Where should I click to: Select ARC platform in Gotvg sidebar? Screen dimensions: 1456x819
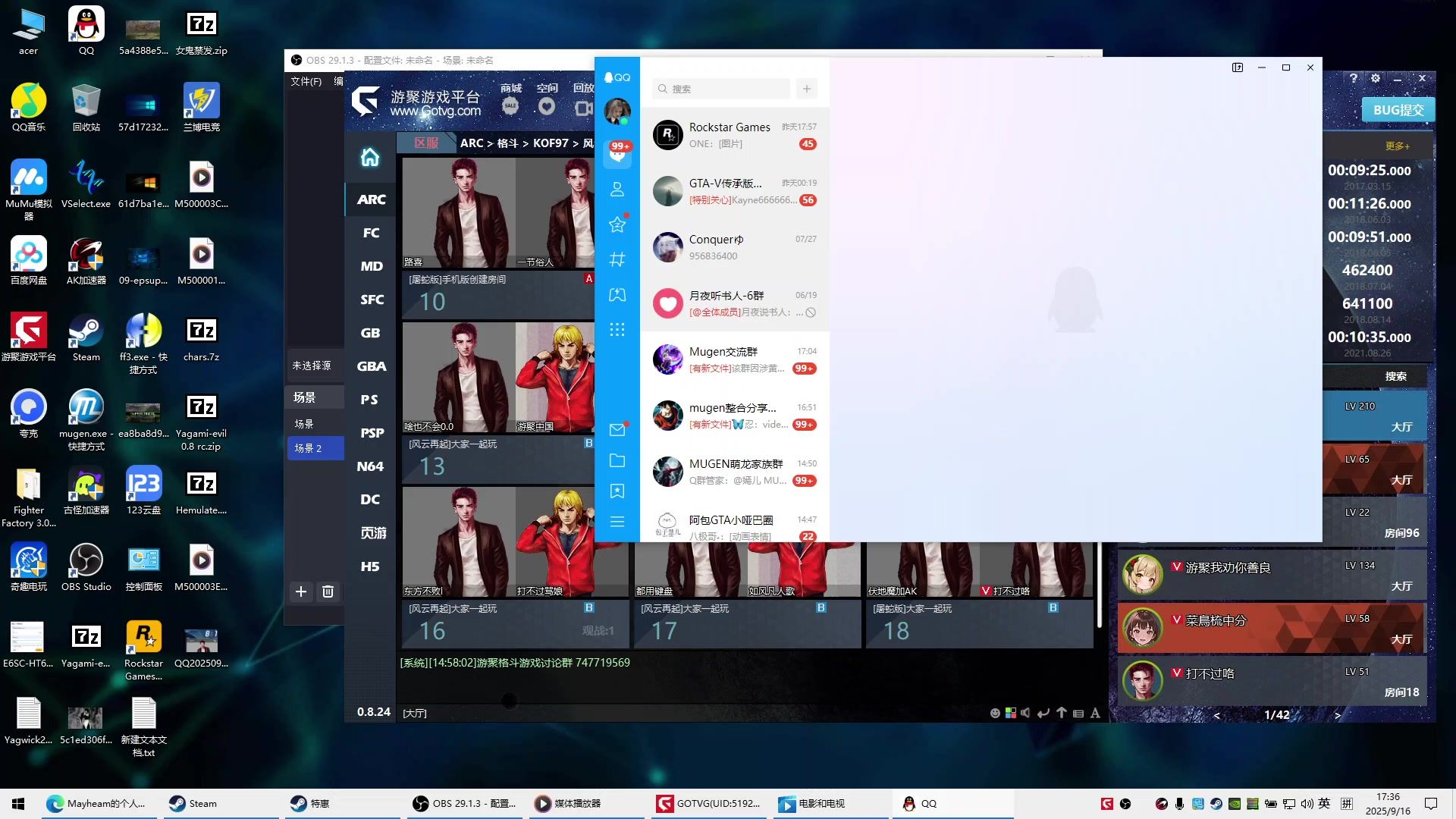pyautogui.click(x=371, y=199)
